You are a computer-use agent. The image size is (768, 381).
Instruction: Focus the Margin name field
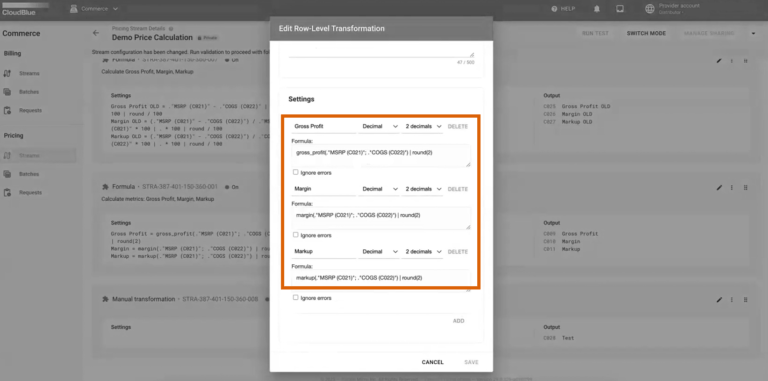[x=323, y=189]
